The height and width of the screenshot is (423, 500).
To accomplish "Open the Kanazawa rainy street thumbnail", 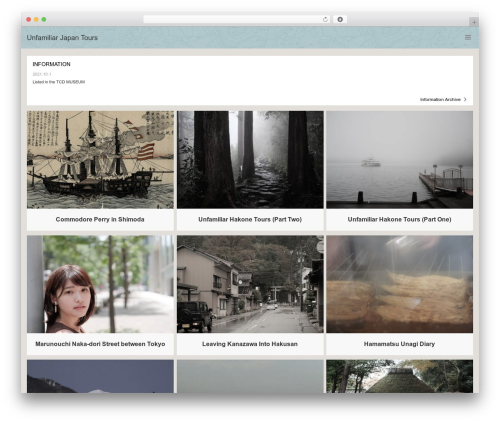I will pos(250,284).
